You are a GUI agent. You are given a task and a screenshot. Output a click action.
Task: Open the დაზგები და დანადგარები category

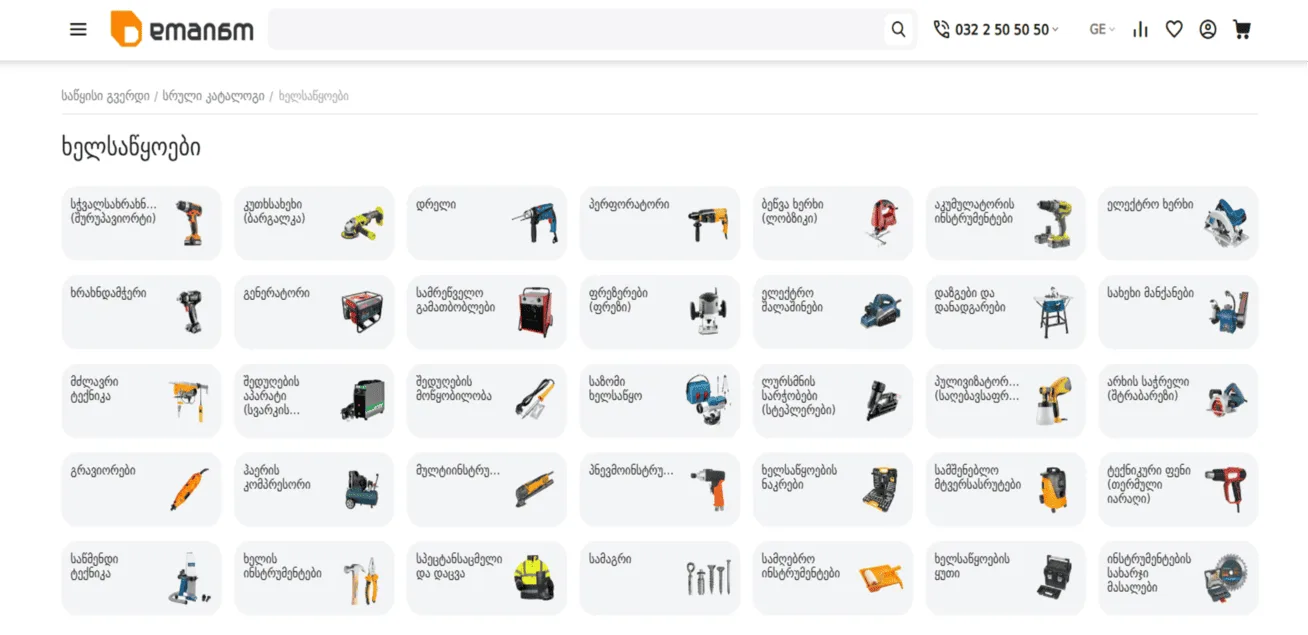1005,312
